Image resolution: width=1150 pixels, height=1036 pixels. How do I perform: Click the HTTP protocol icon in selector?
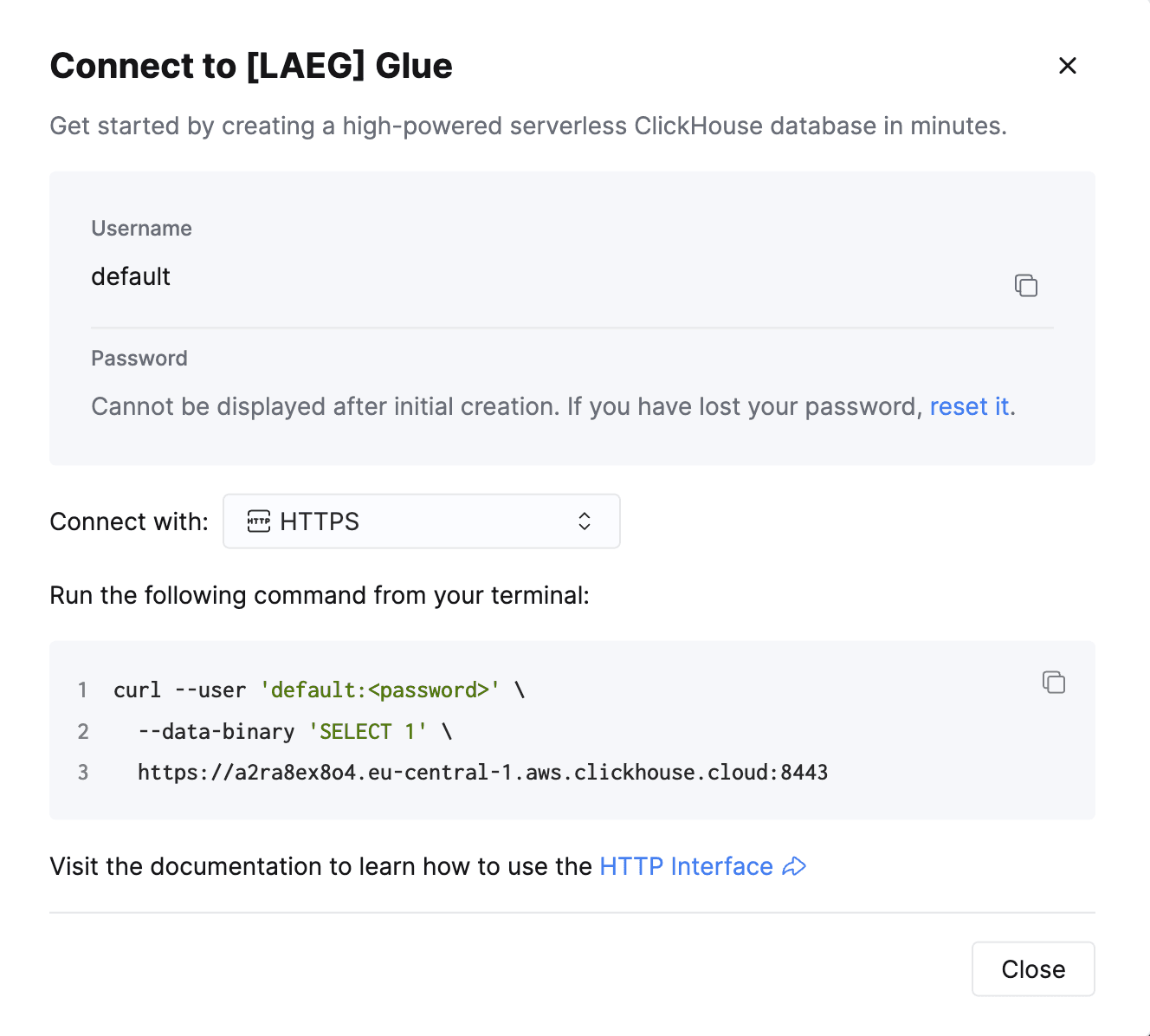tap(259, 521)
